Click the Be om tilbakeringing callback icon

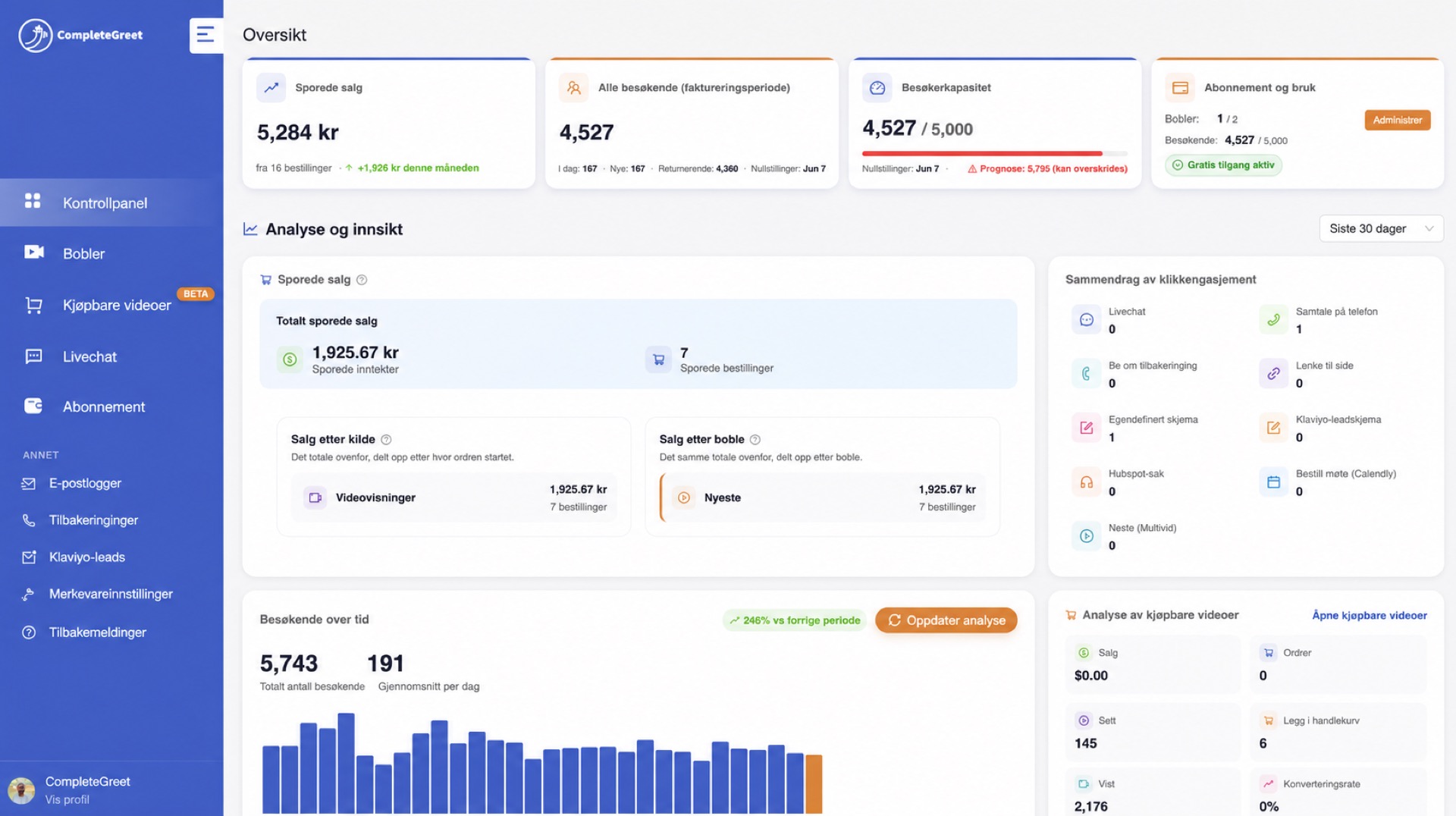[x=1086, y=374]
